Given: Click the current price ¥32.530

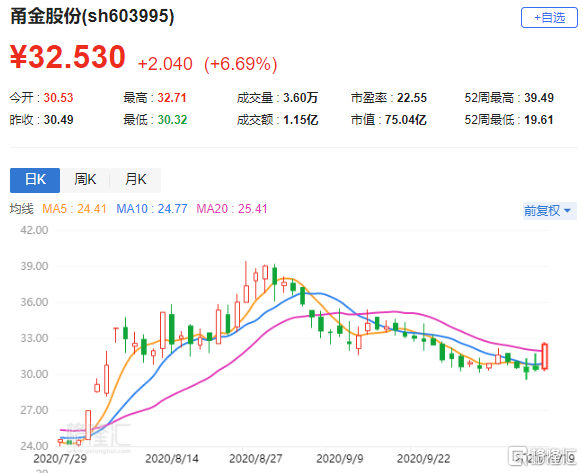Looking at the screenshot, I should pos(68,57).
